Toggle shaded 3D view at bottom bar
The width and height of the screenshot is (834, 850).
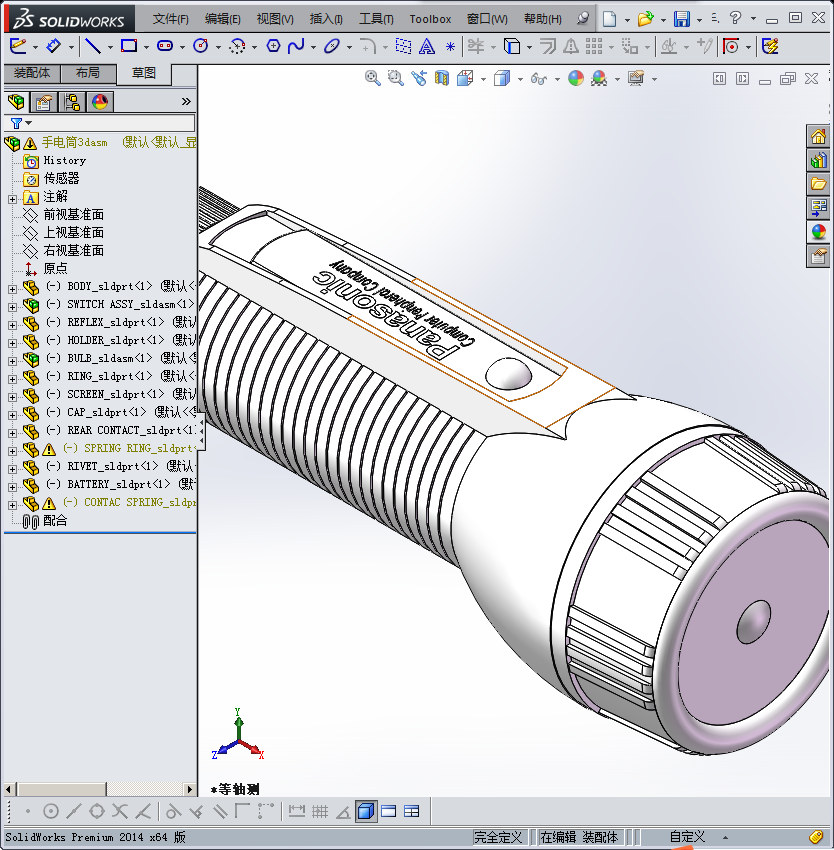click(366, 812)
